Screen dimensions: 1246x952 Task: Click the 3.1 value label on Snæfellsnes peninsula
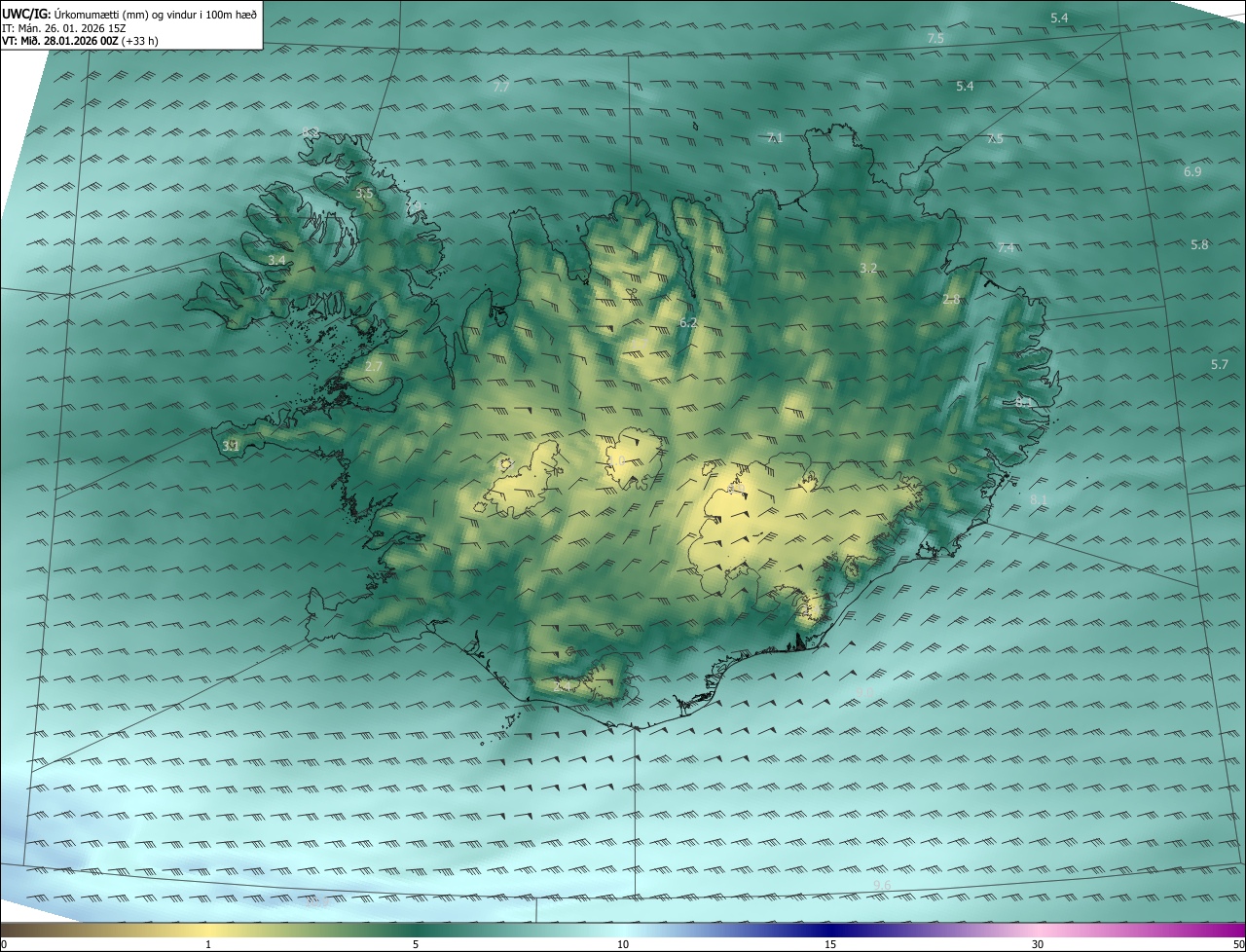tap(231, 446)
